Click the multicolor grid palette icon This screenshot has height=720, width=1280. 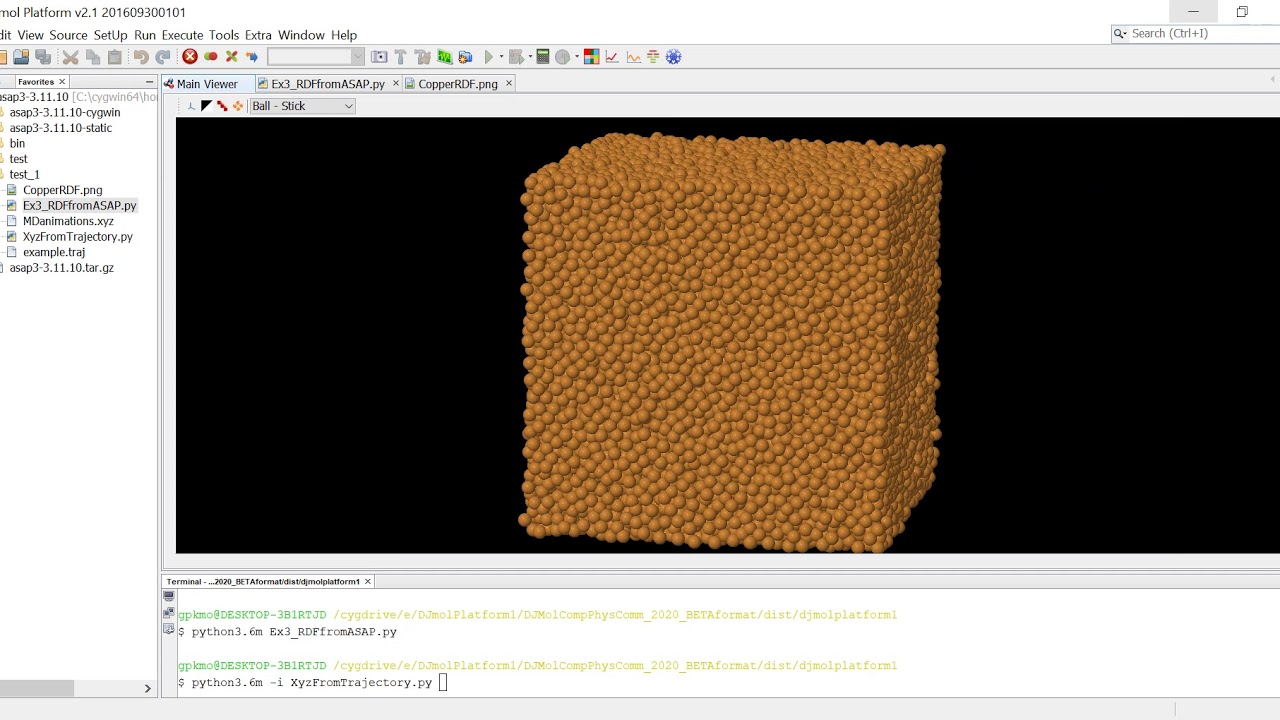click(x=592, y=57)
